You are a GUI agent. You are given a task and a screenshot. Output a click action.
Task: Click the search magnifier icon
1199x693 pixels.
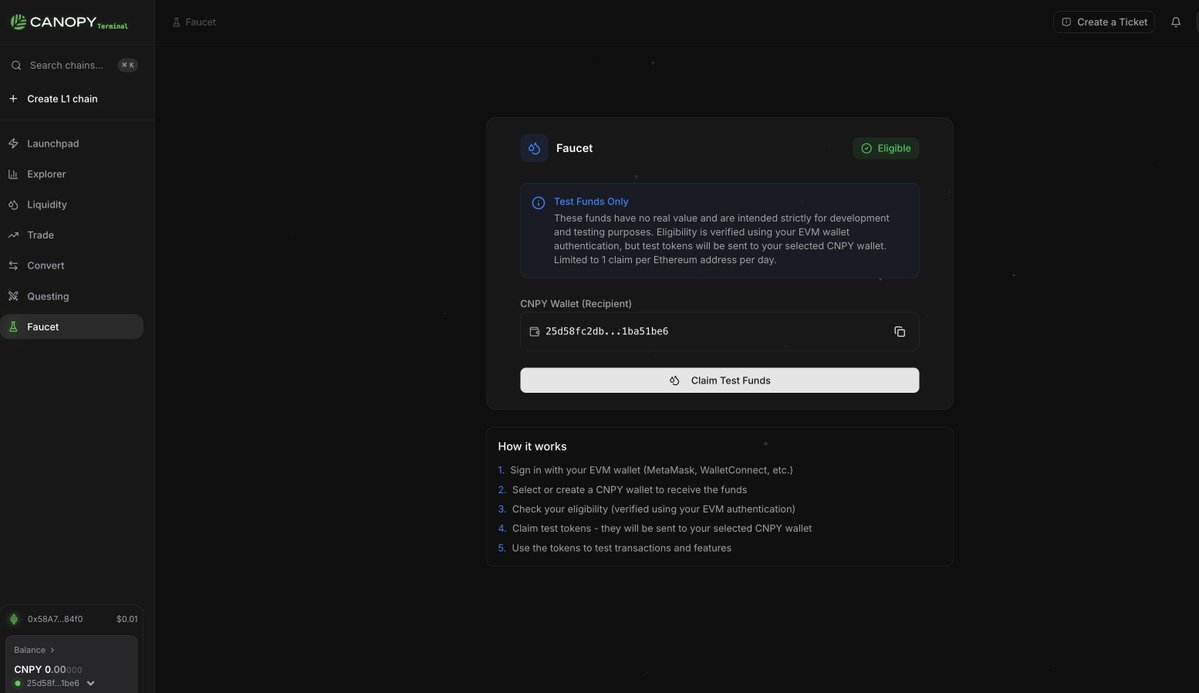pyautogui.click(x=16, y=66)
